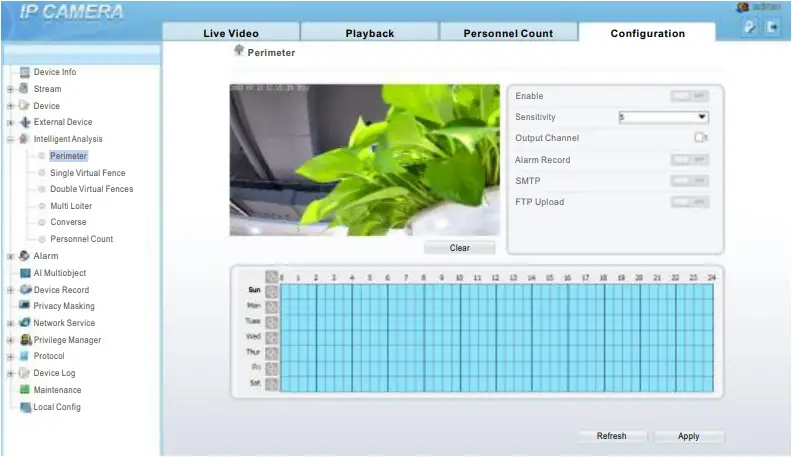Check the Output Channel 1 checkbox
The height and width of the screenshot is (457, 792).
(699, 137)
